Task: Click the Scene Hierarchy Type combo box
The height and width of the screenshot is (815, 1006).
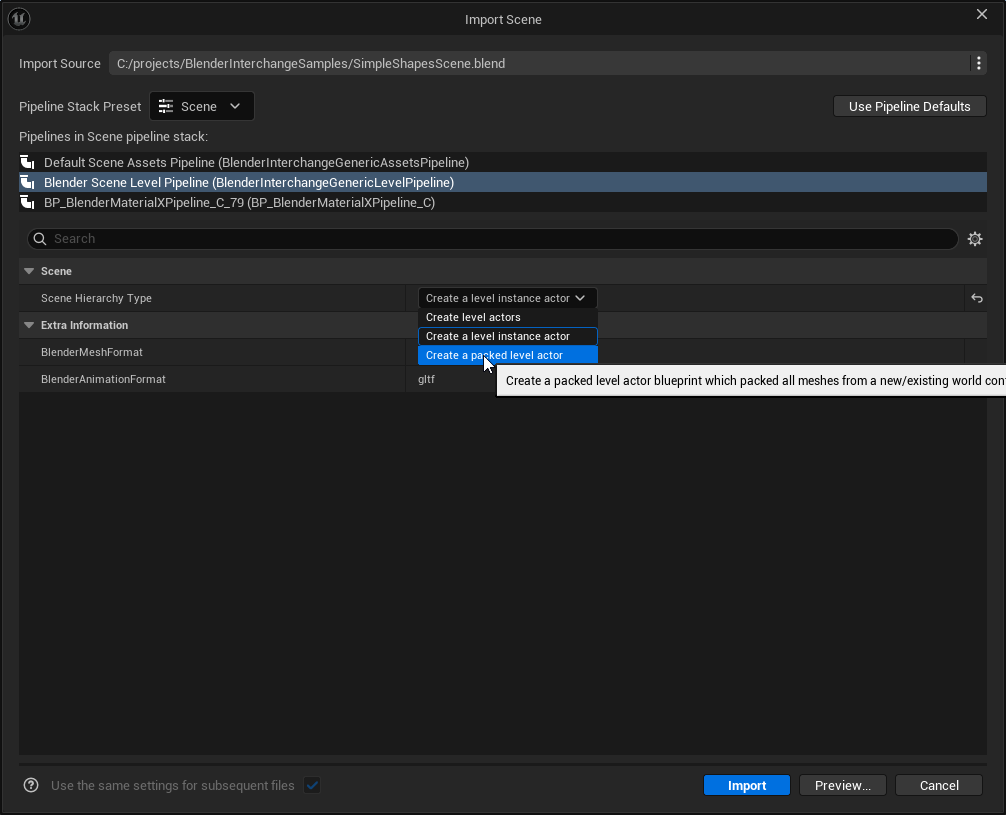Action: point(506,298)
